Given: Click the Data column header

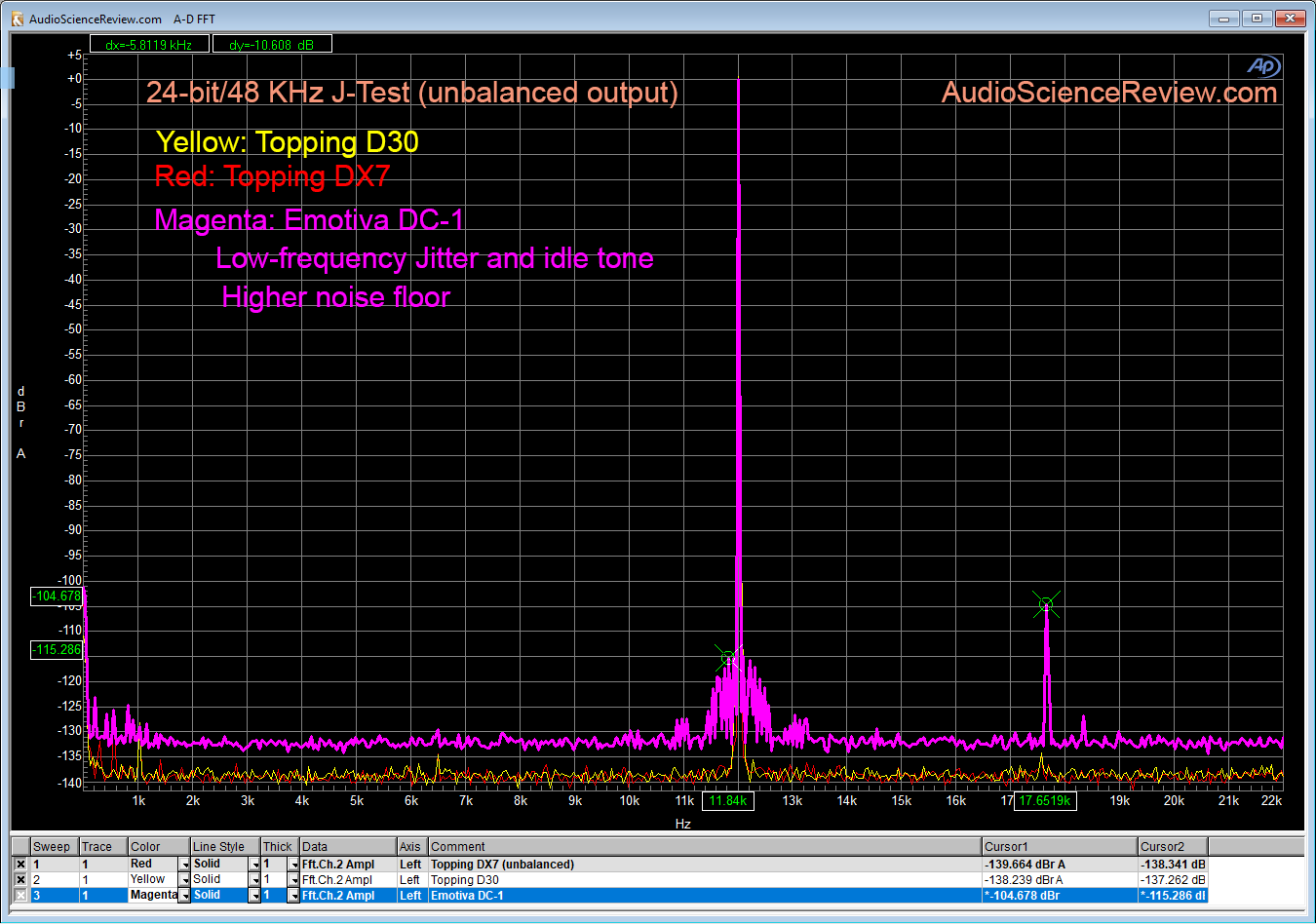Looking at the screenshot, I should pos(348,847).
